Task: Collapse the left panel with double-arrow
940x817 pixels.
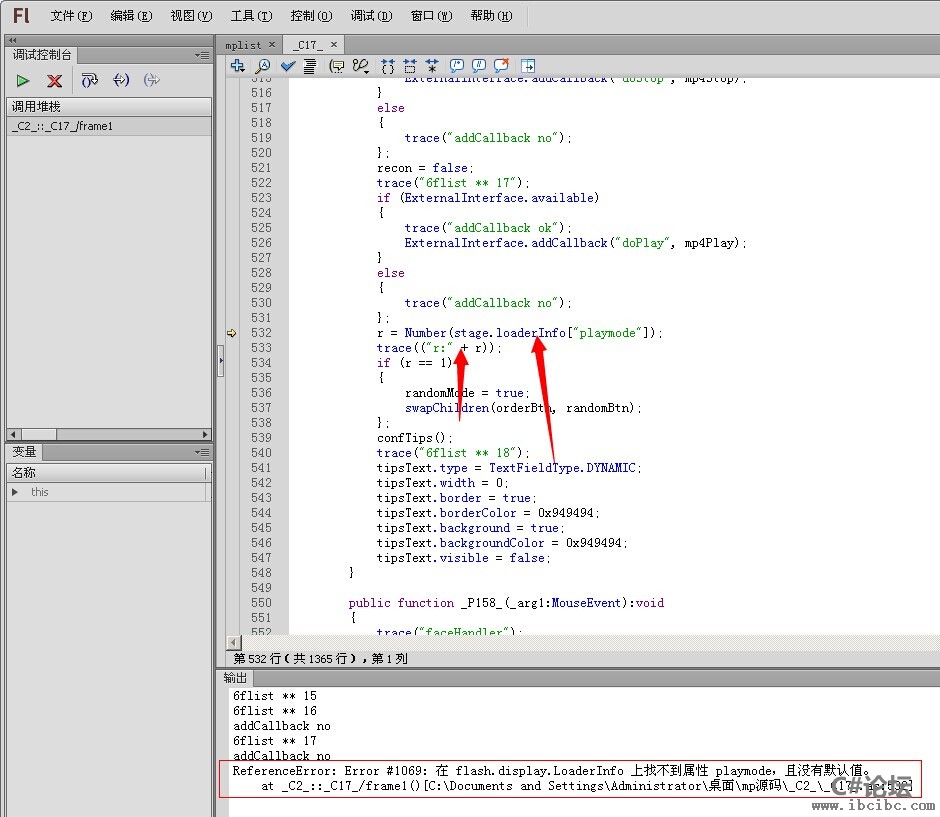Action: 12,40
